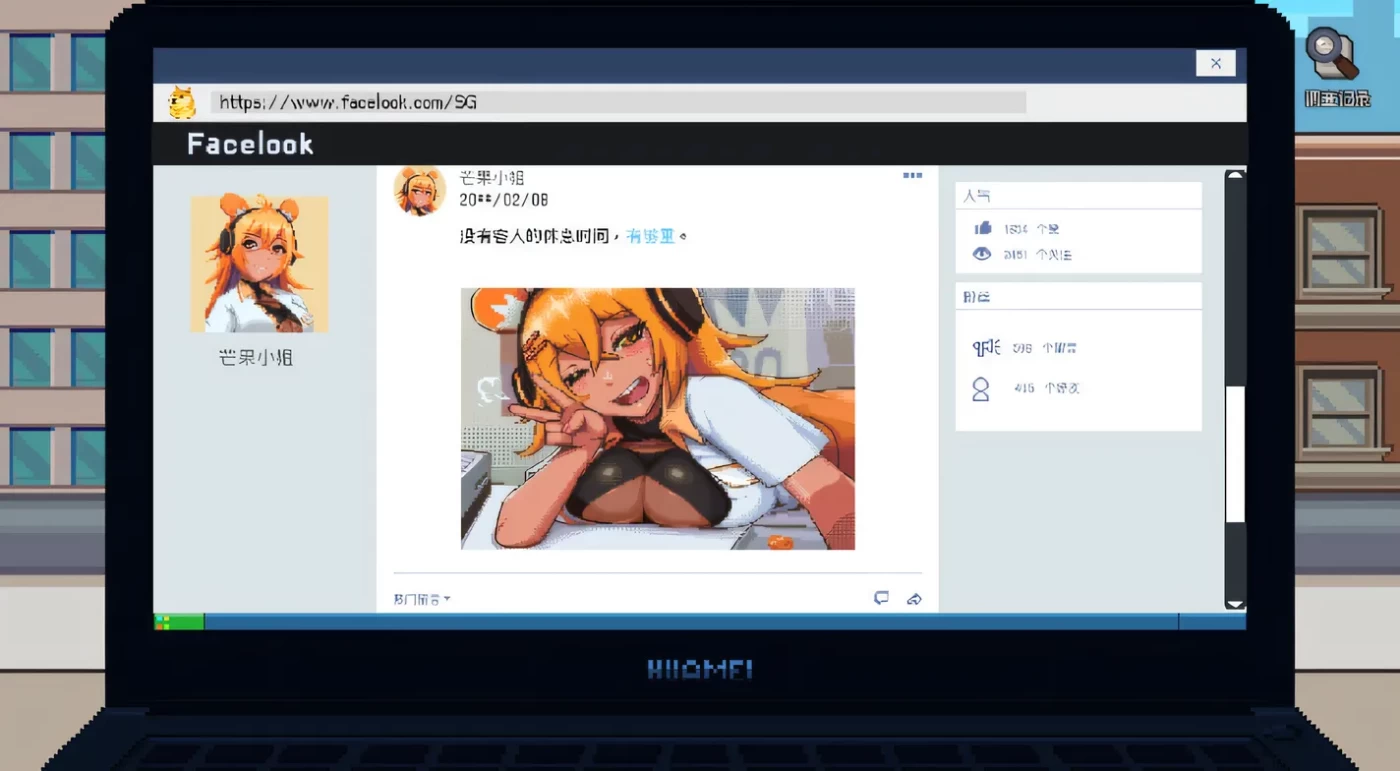This screenshot has width=1400, height=771.
Task: Click the share arrow icon on the post
Action: click(x=914, y=598)
